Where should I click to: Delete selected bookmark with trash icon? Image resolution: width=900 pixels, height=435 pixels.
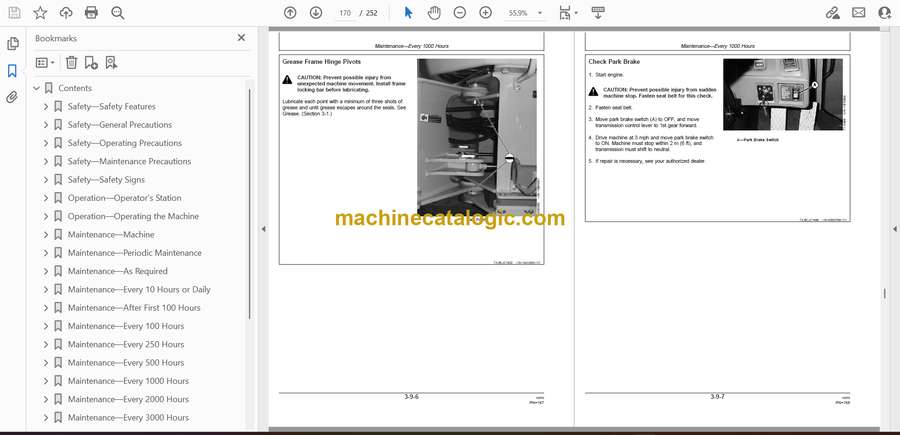pyautogui.click(x=71, y=63)
